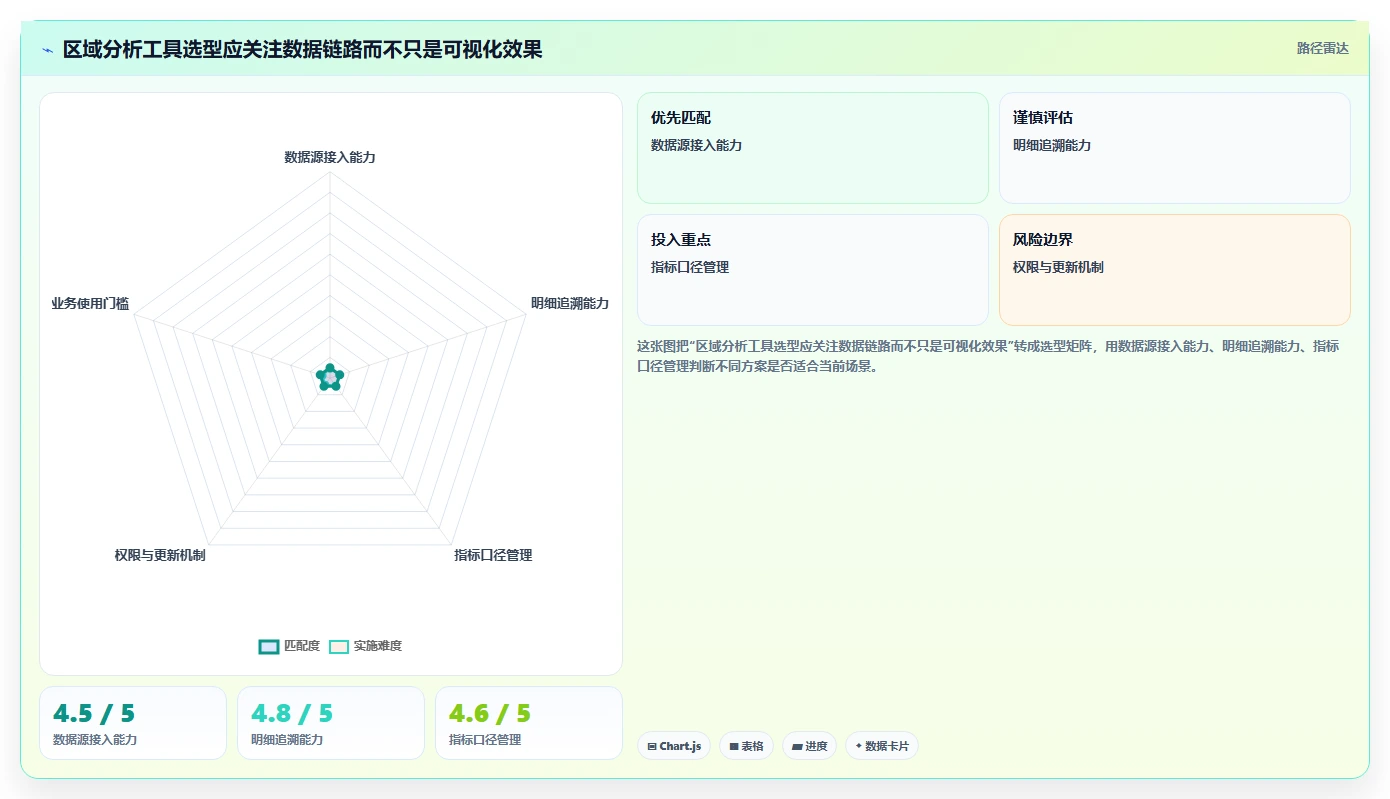This screenshot has height=799, width=1390.
Task: Click the 匹配度 legend color box
Action: [x=268, y=646]
